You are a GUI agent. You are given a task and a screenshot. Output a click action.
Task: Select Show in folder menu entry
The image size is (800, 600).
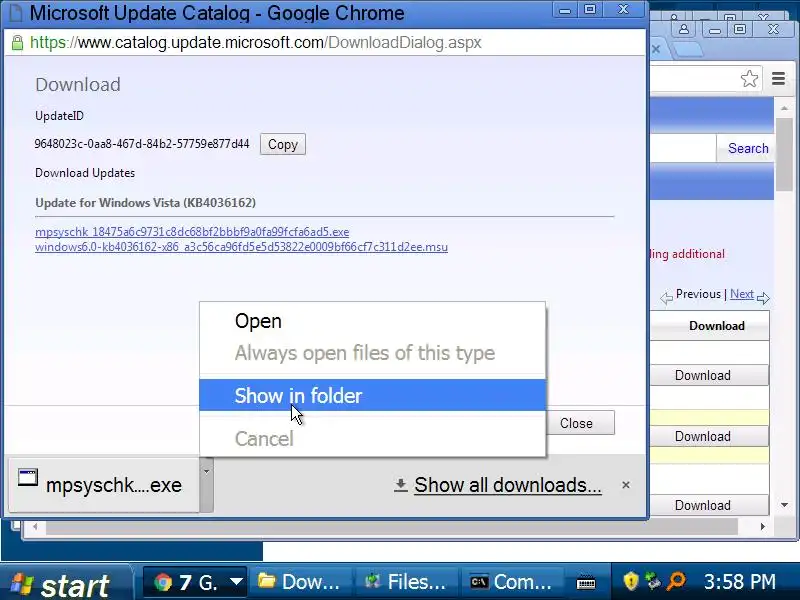click(x=372, y=395)
